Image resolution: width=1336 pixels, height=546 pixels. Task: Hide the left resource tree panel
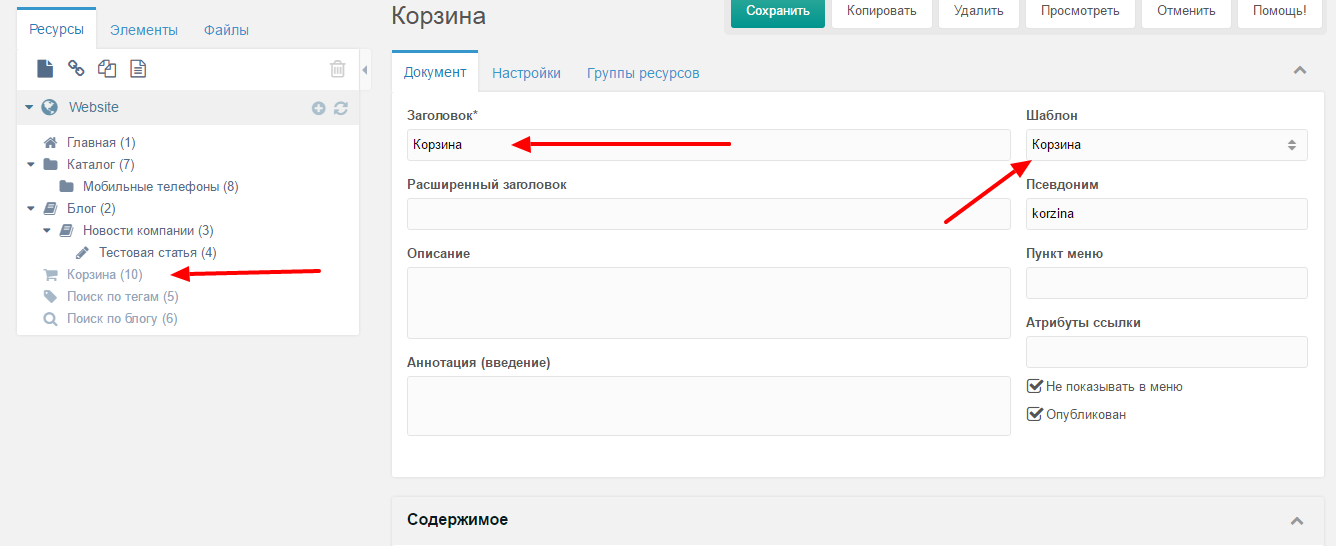[x=365, y=69]
